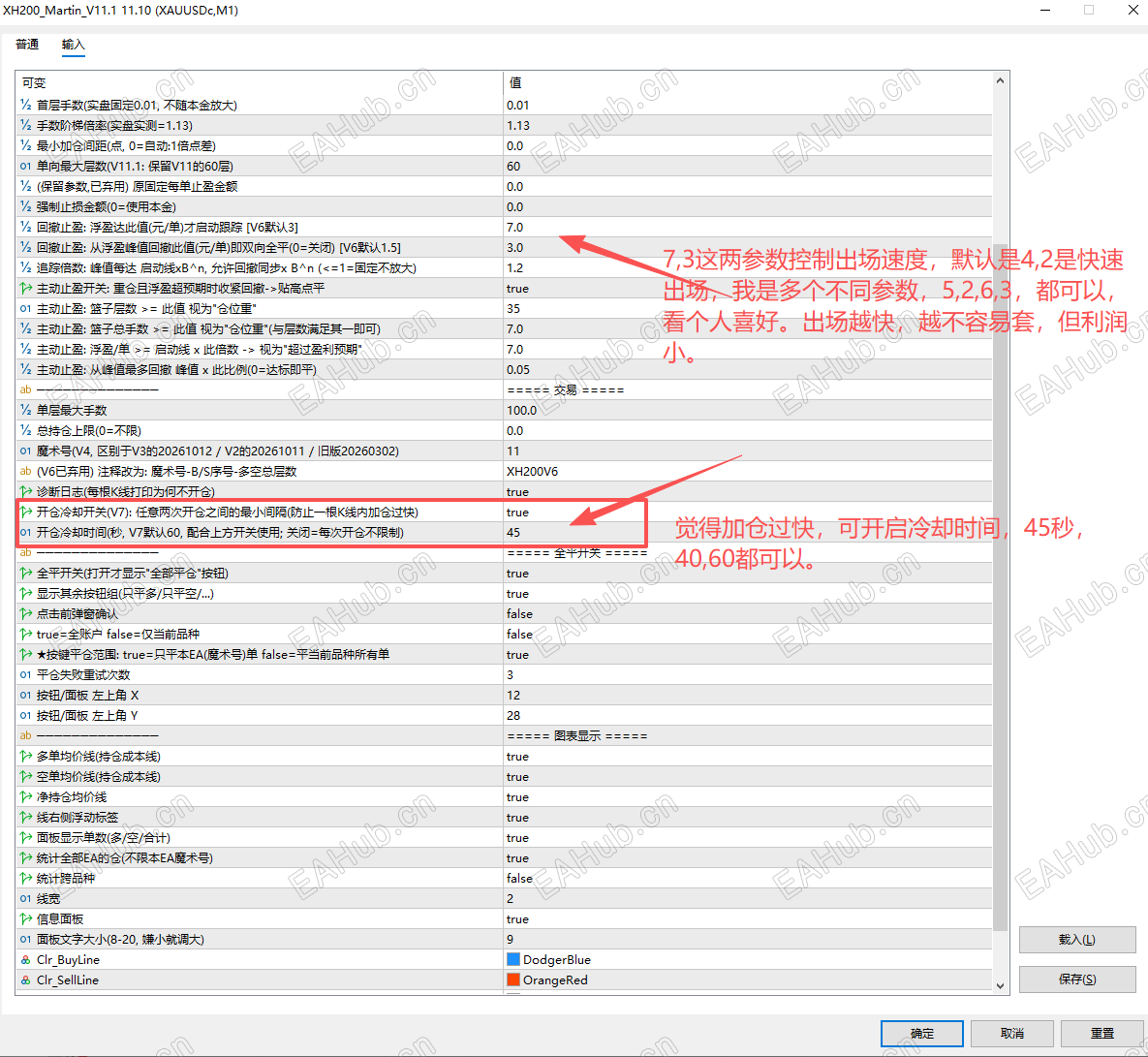Select the icon beside 总持仓上限 row
Viewport: 1148px width, 1057px height.
point(25,431)
